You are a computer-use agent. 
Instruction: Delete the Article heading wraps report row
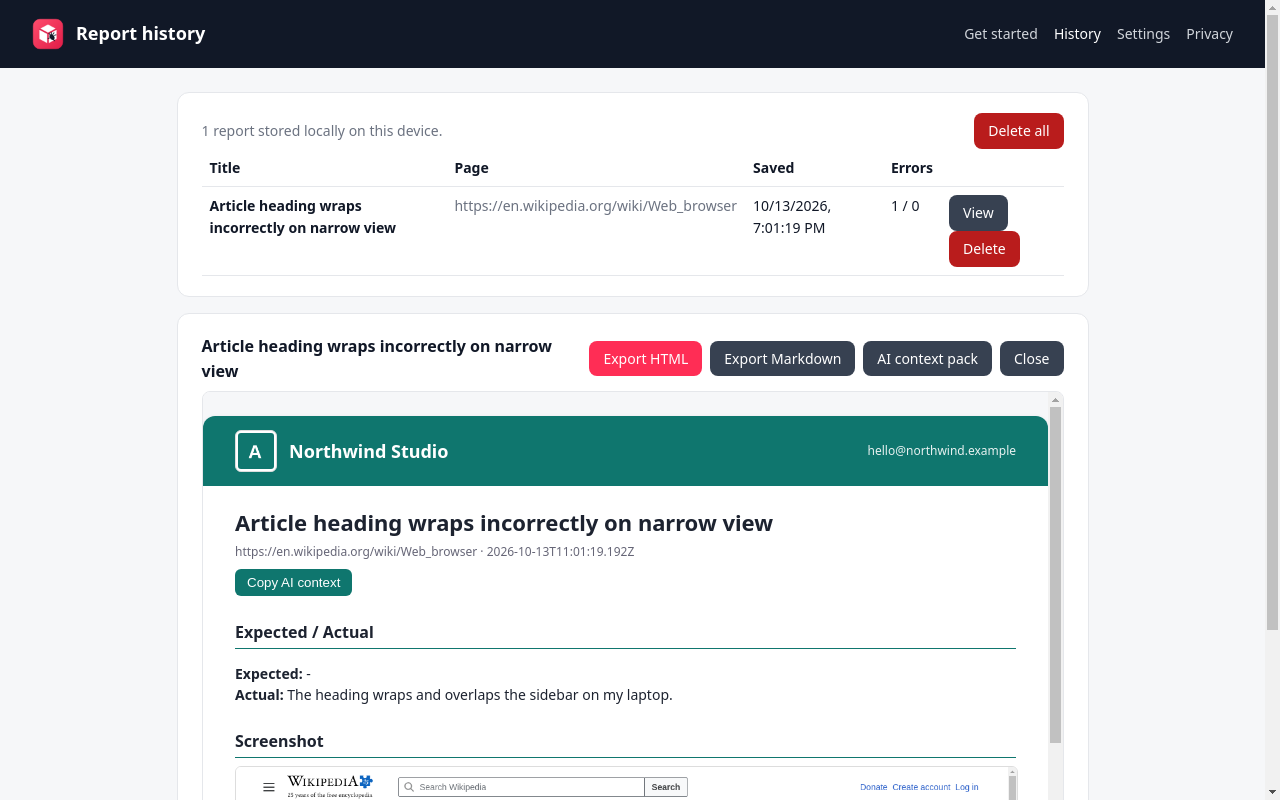point(984,249)
